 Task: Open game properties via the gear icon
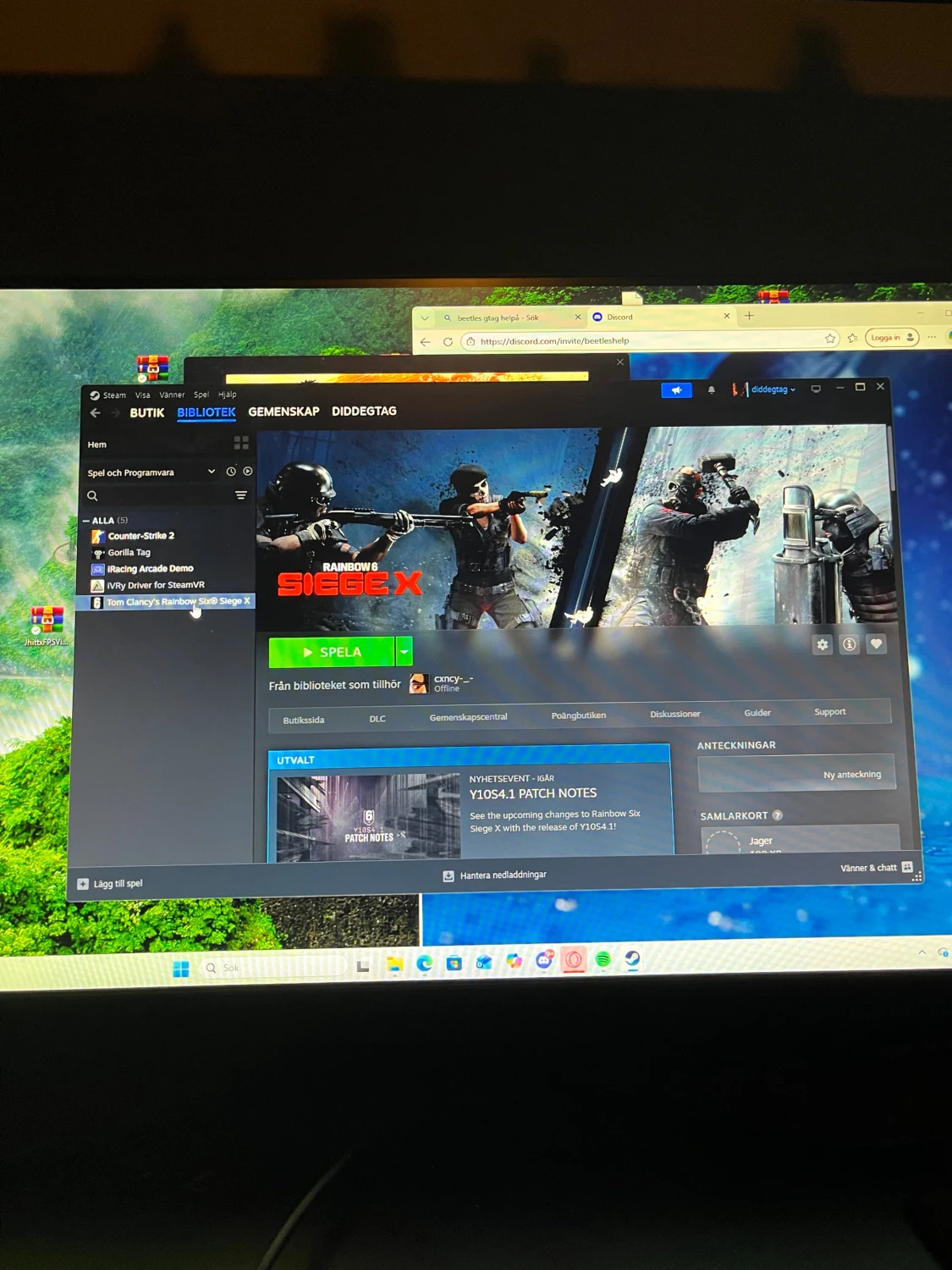[x=821, y=644]
